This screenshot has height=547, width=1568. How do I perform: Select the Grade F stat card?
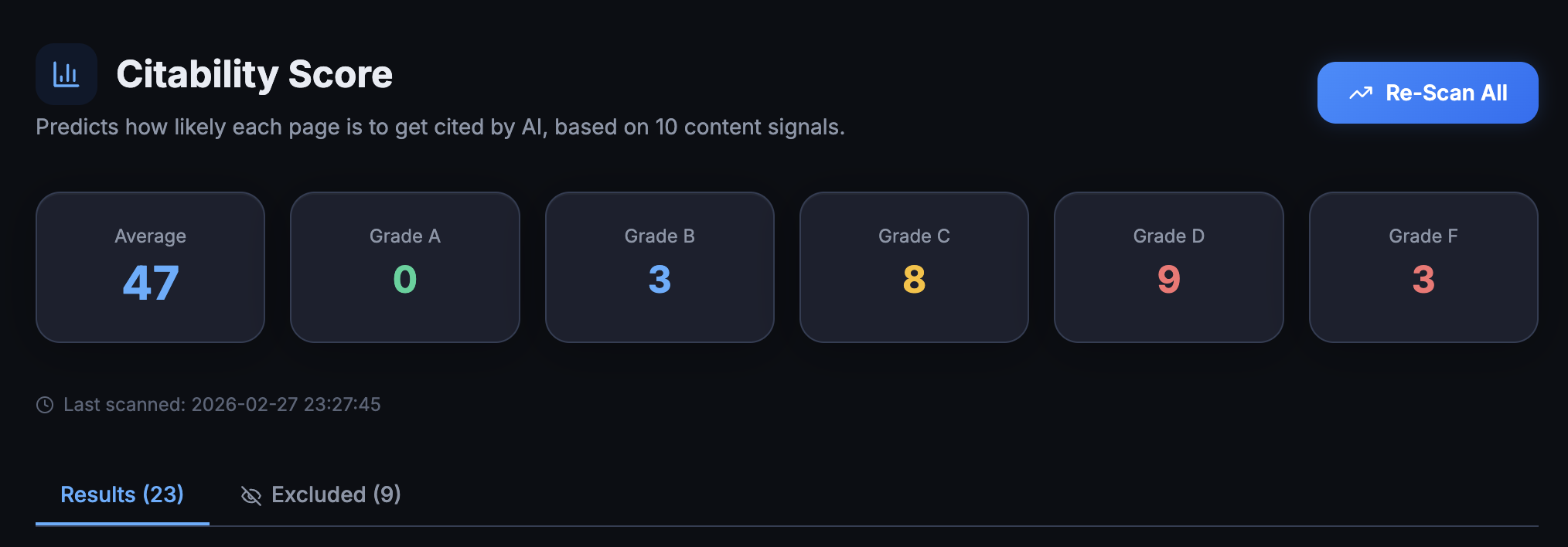click(x=1423, y=267)
